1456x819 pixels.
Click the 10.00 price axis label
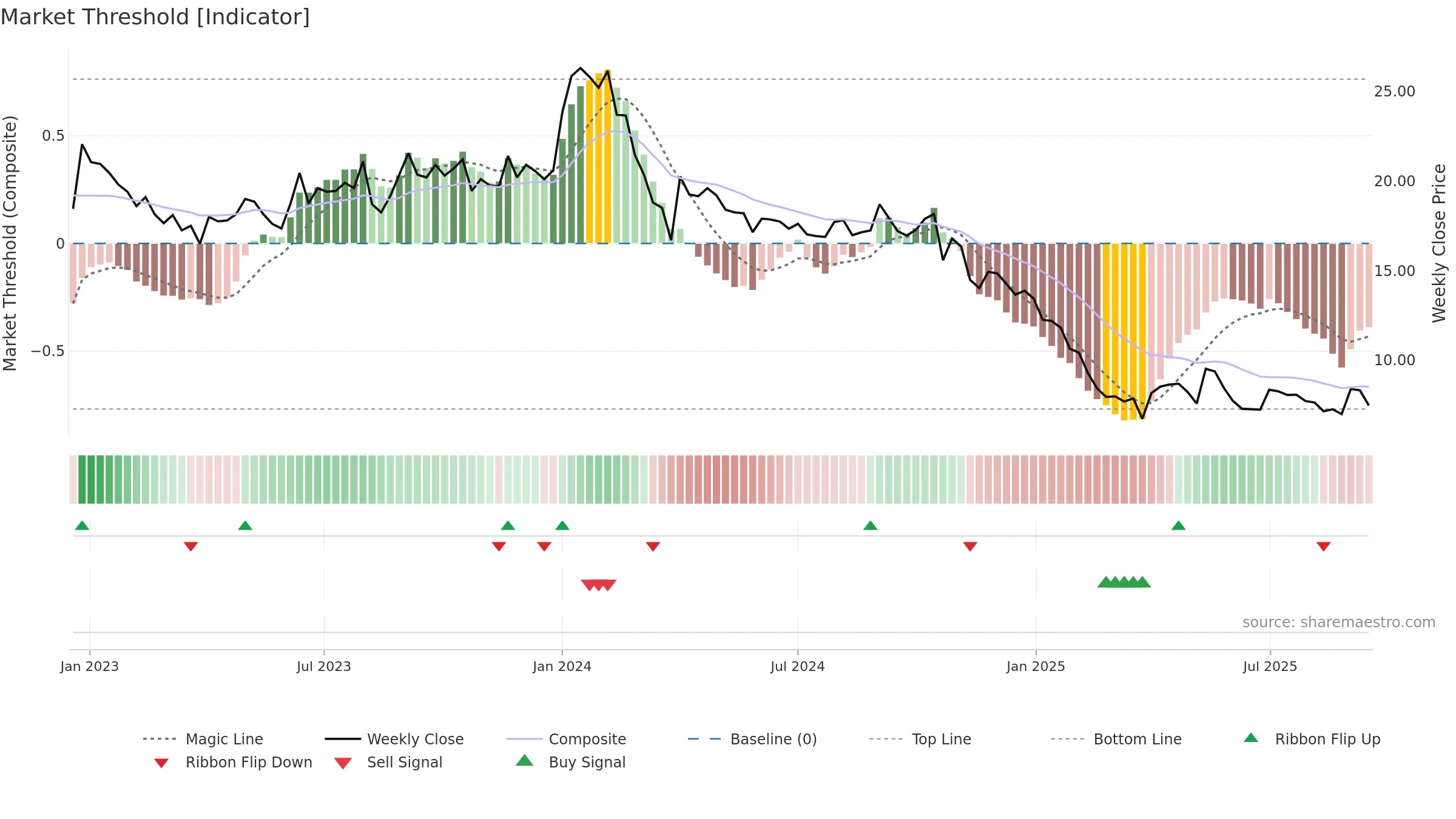pos(1395,360)
